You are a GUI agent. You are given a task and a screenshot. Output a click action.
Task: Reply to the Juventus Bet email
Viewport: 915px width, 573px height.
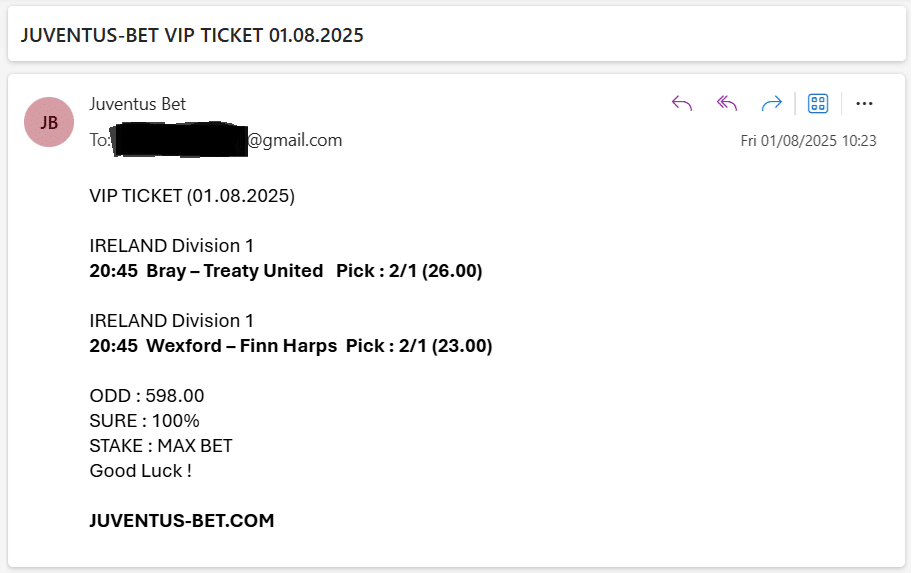click(x=682, y=104)
